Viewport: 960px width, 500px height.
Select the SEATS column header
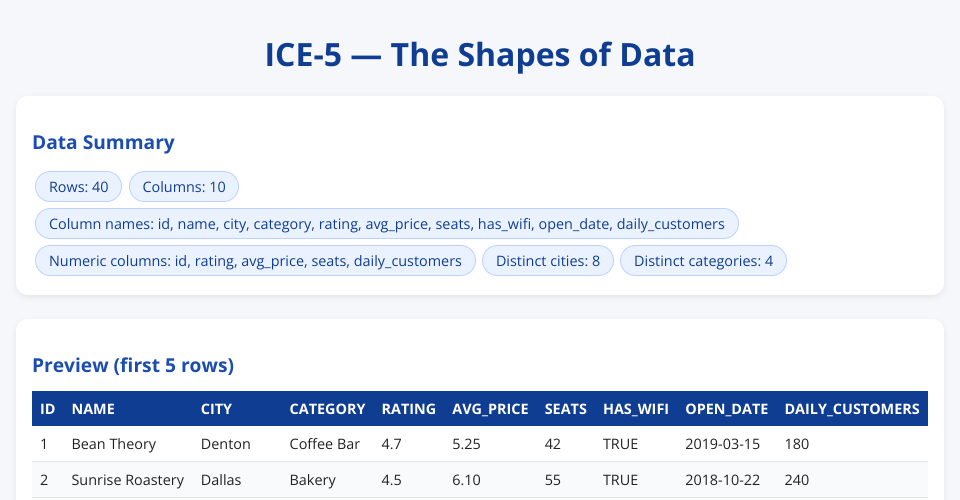566,409
